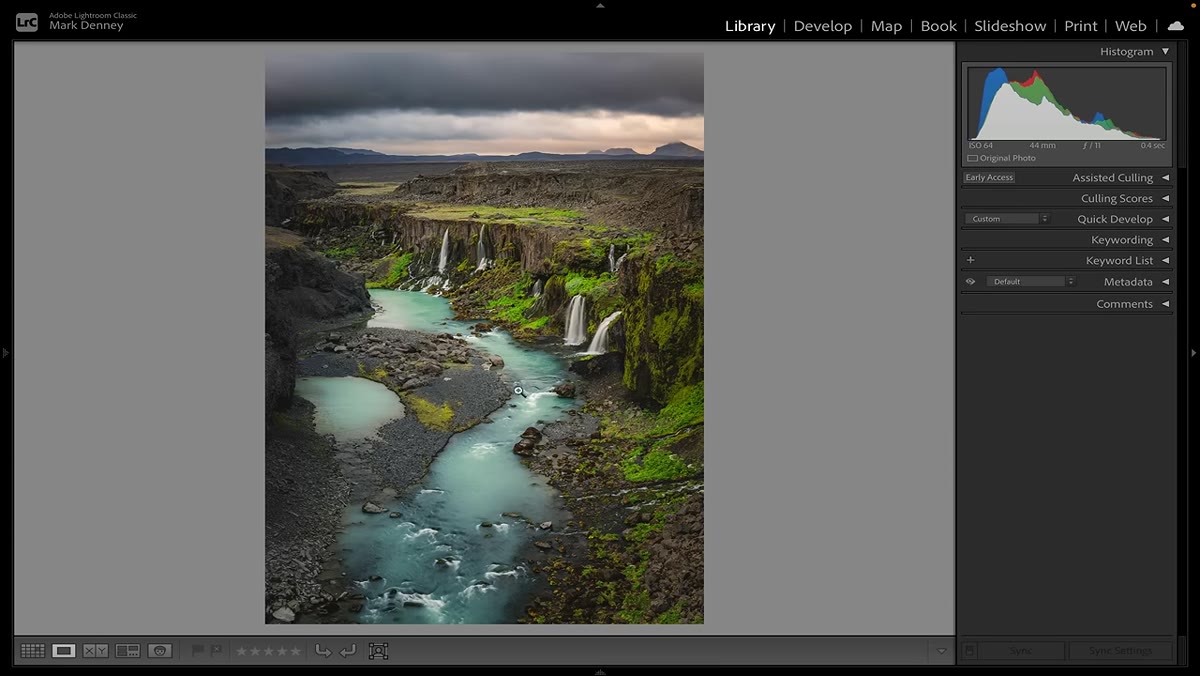Click sync lock switch beside Sync button

coord(969,651)
